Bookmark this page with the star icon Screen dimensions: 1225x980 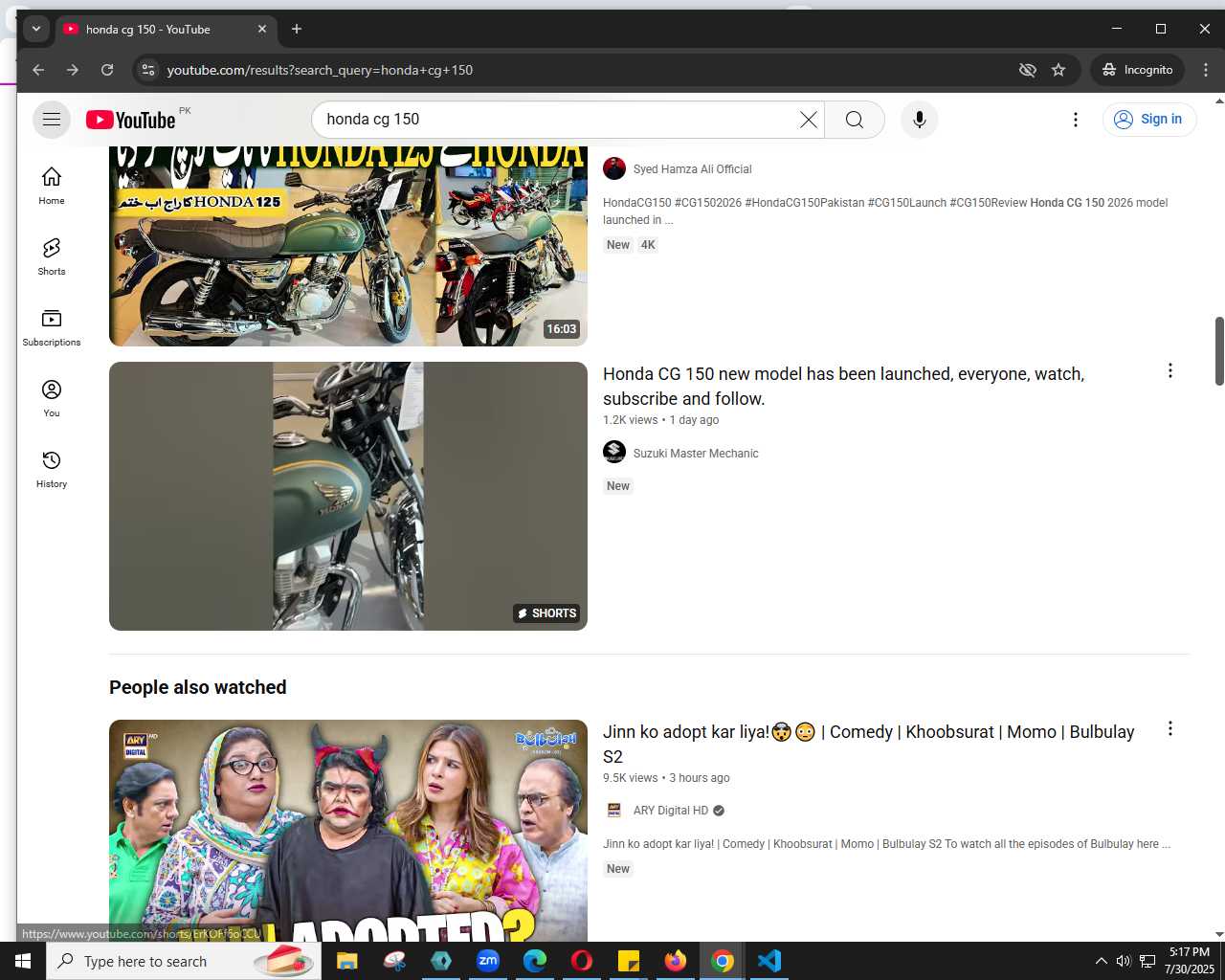[x=1058, y=70]
